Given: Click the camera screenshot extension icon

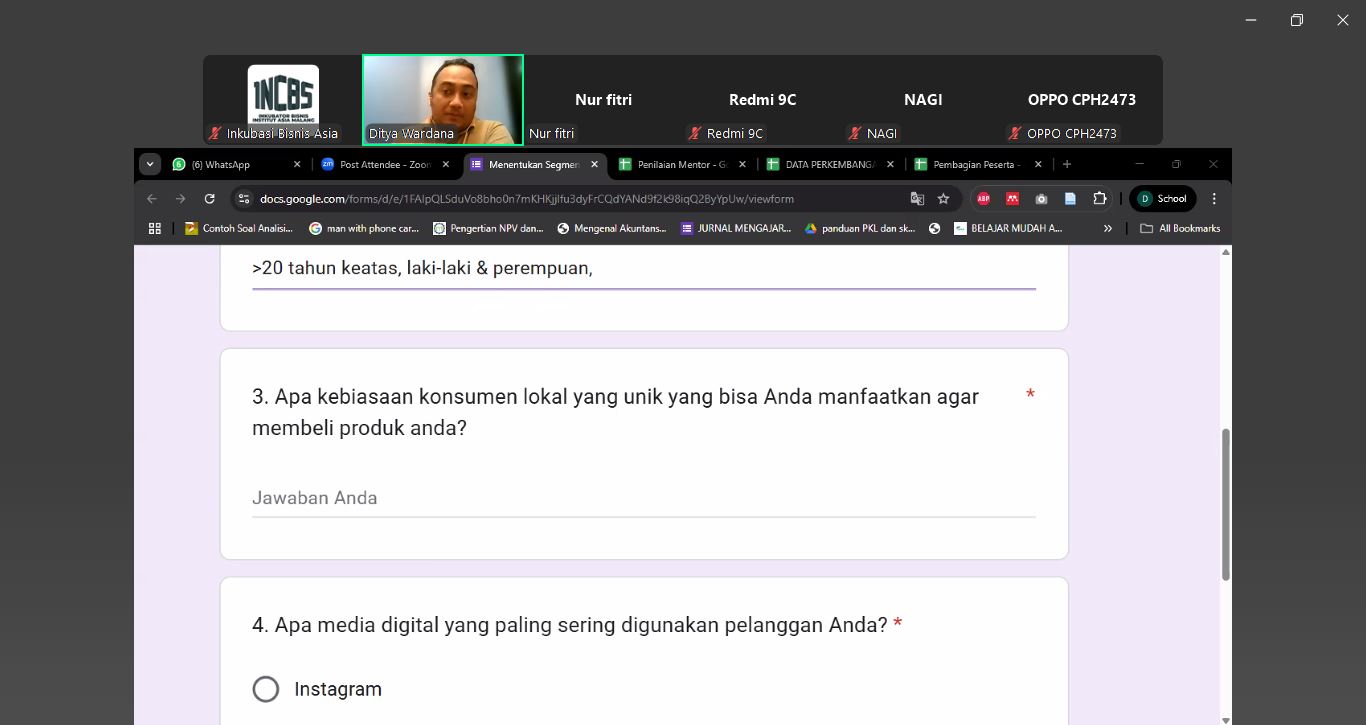Looking at the screenshot, I should tap(1041, 199).
